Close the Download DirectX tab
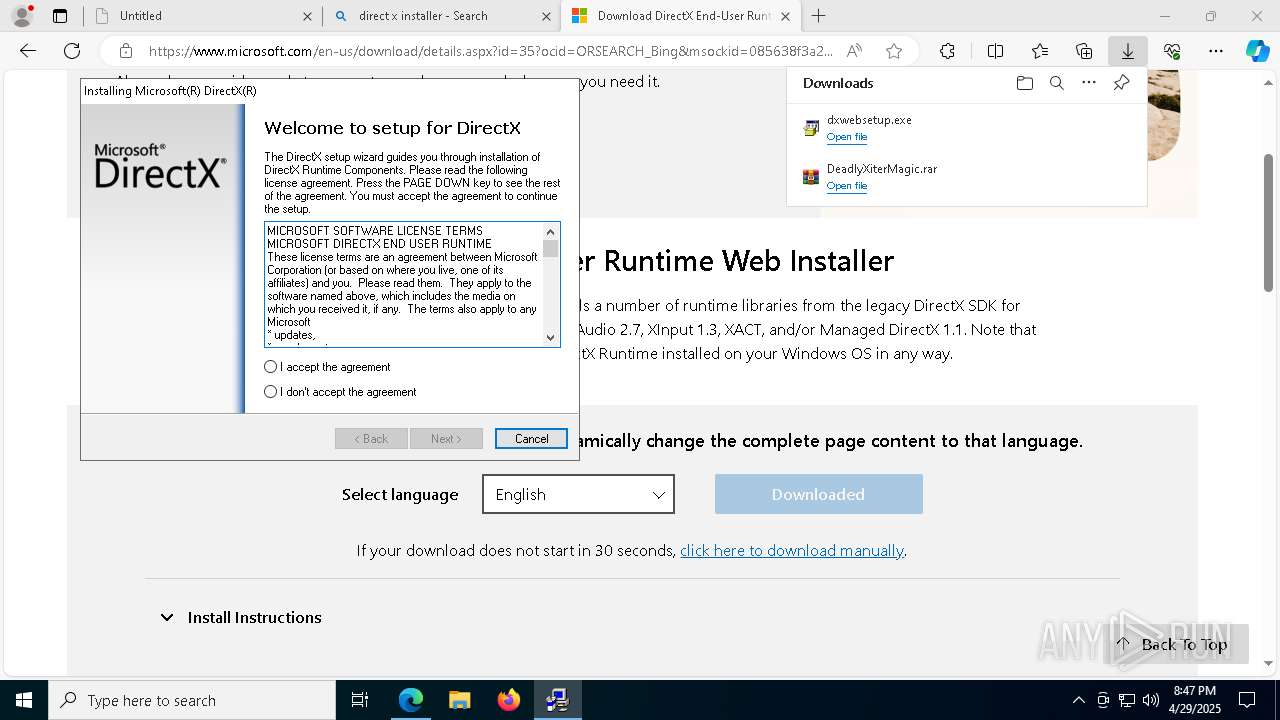The width and height of the screenshot is (1280, 720). click(x=785, y=16)
